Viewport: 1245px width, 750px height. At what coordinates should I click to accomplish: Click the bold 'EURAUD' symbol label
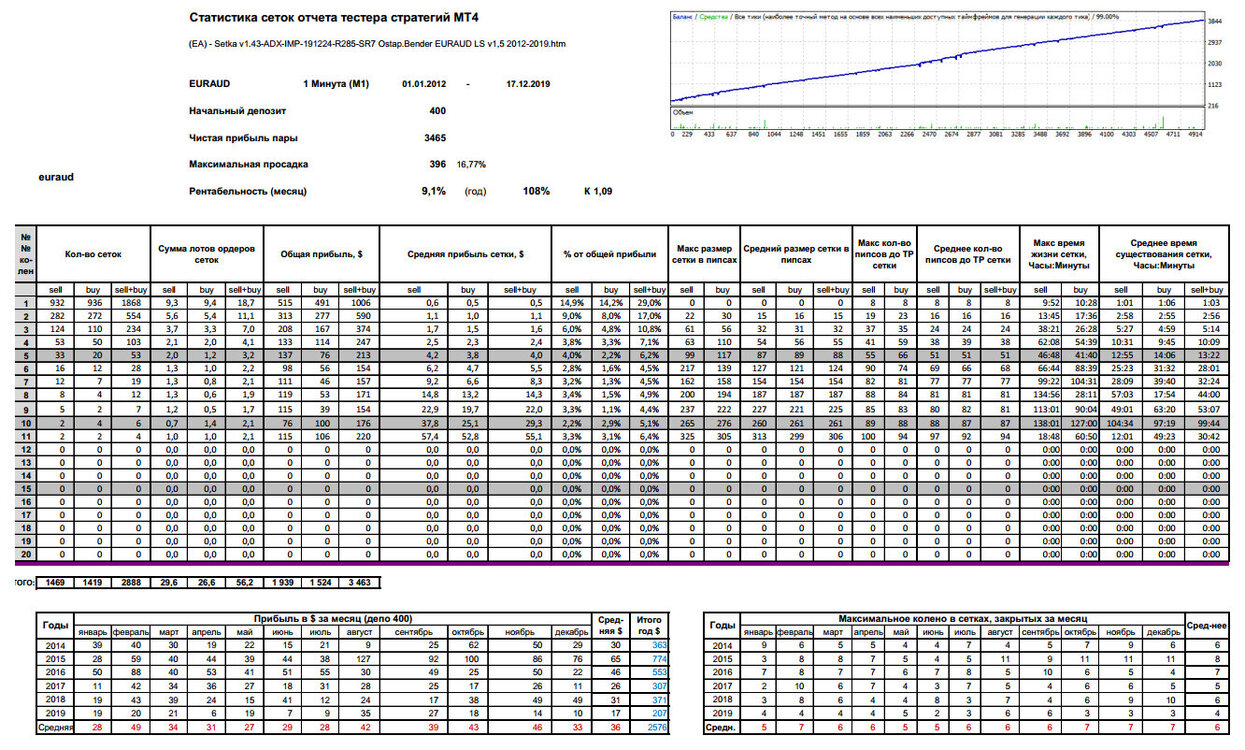[x=209, y=85]
